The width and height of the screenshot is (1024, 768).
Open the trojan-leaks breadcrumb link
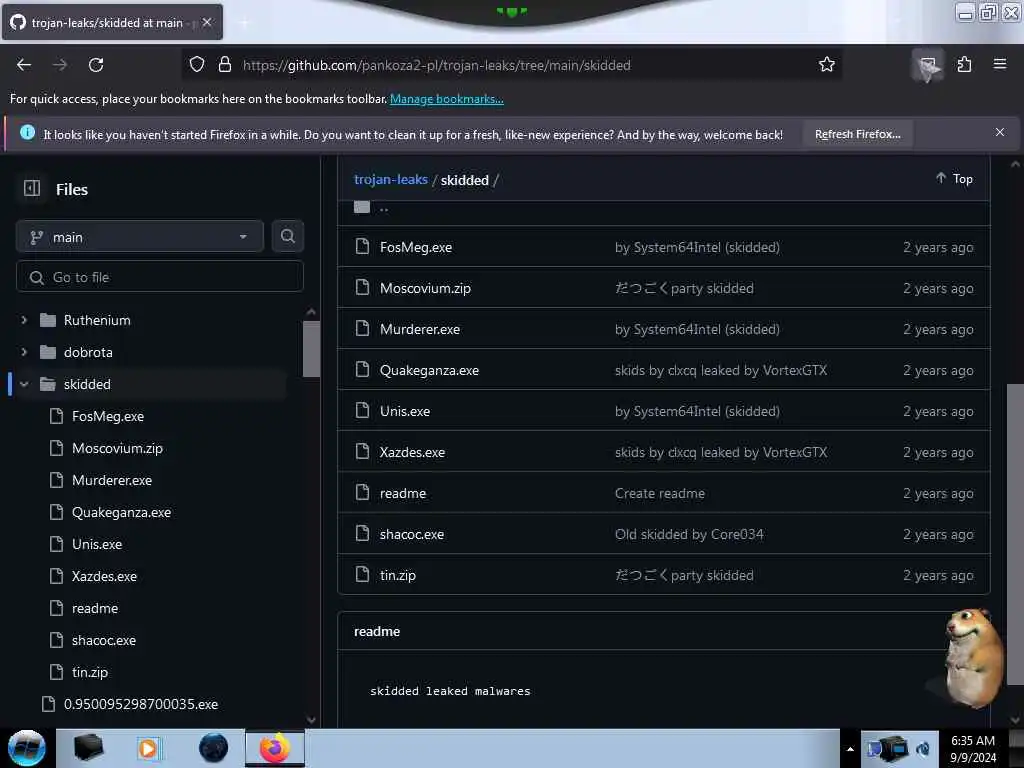[x=391, y=179]
